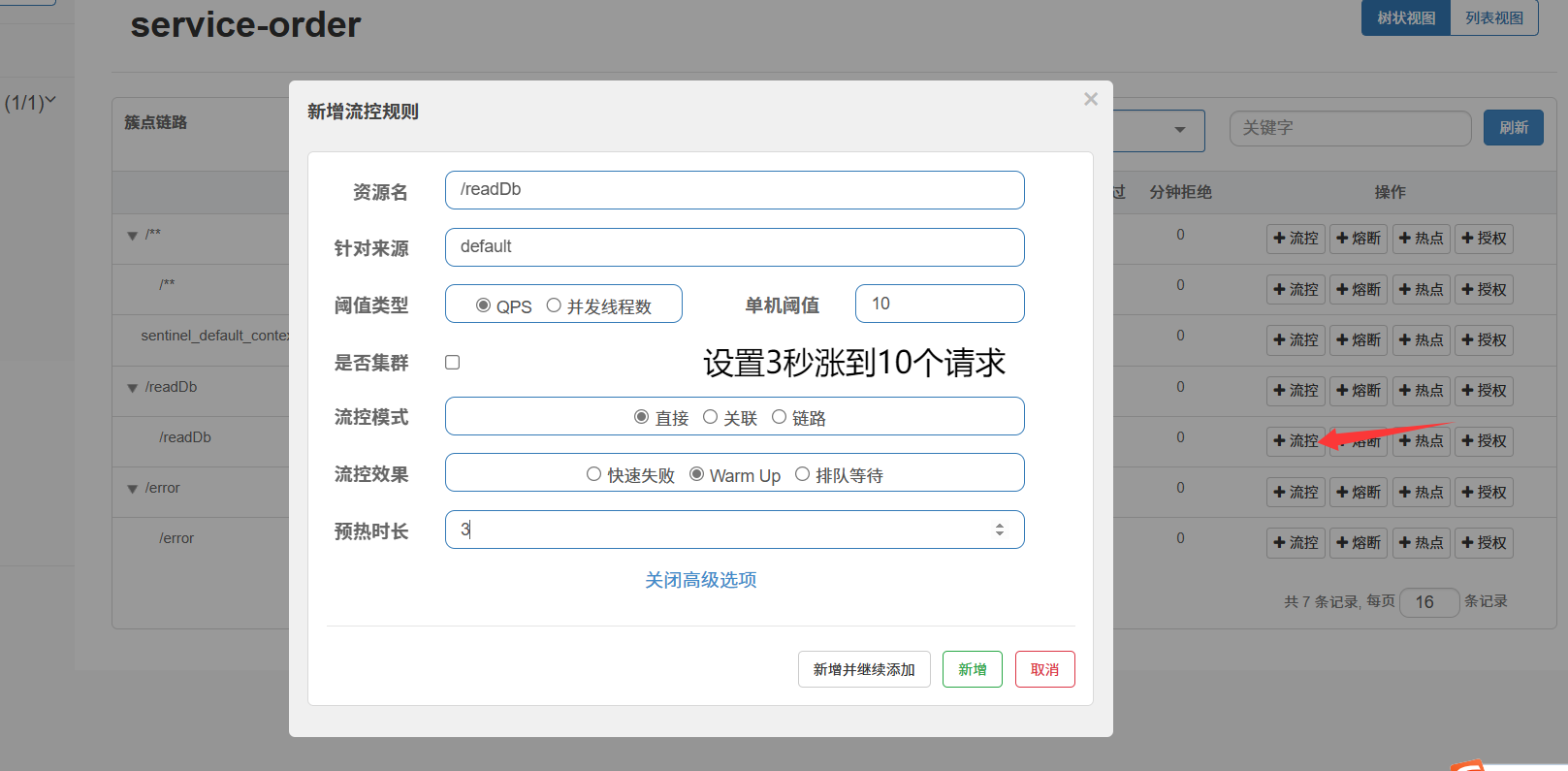Collapse the /readDb tree node
This screenshot has height=771, width=1568.
[x=133, y=388]
